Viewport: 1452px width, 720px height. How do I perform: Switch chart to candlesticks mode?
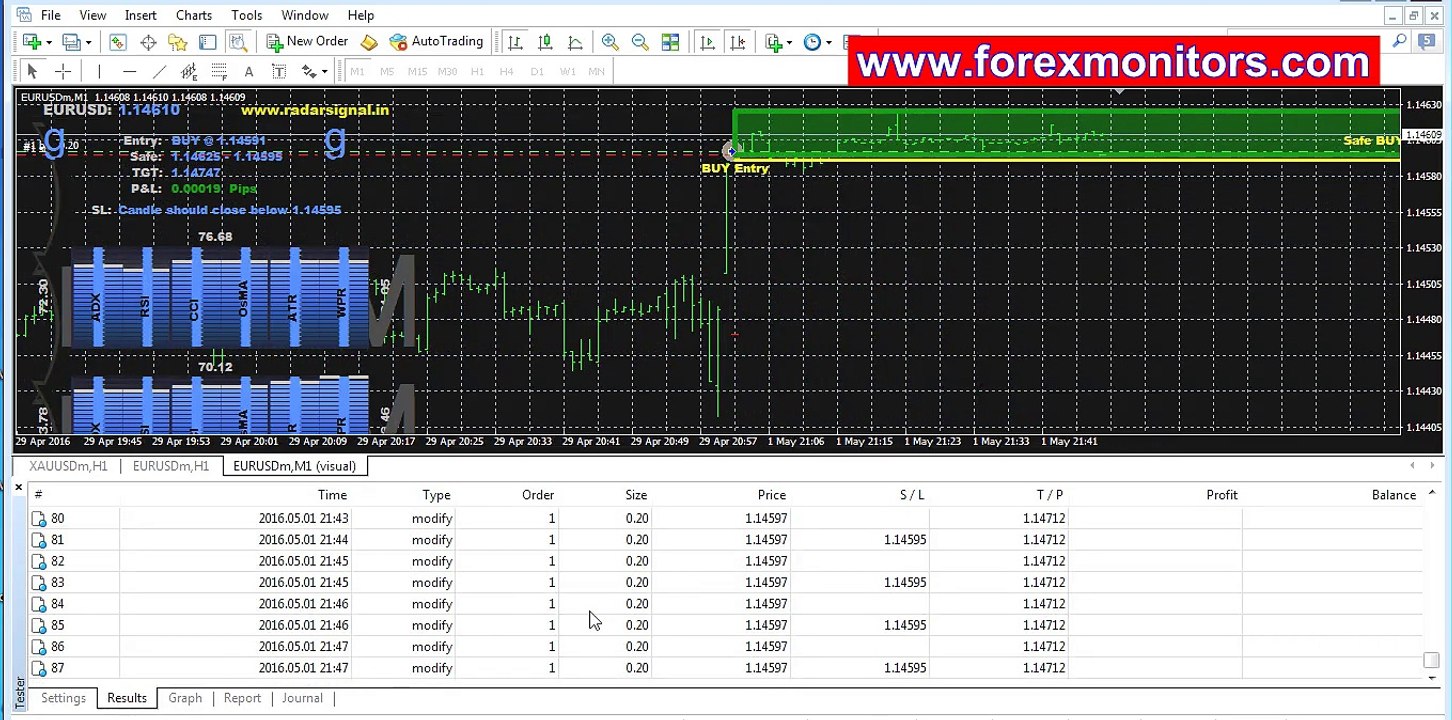point(545,42)
